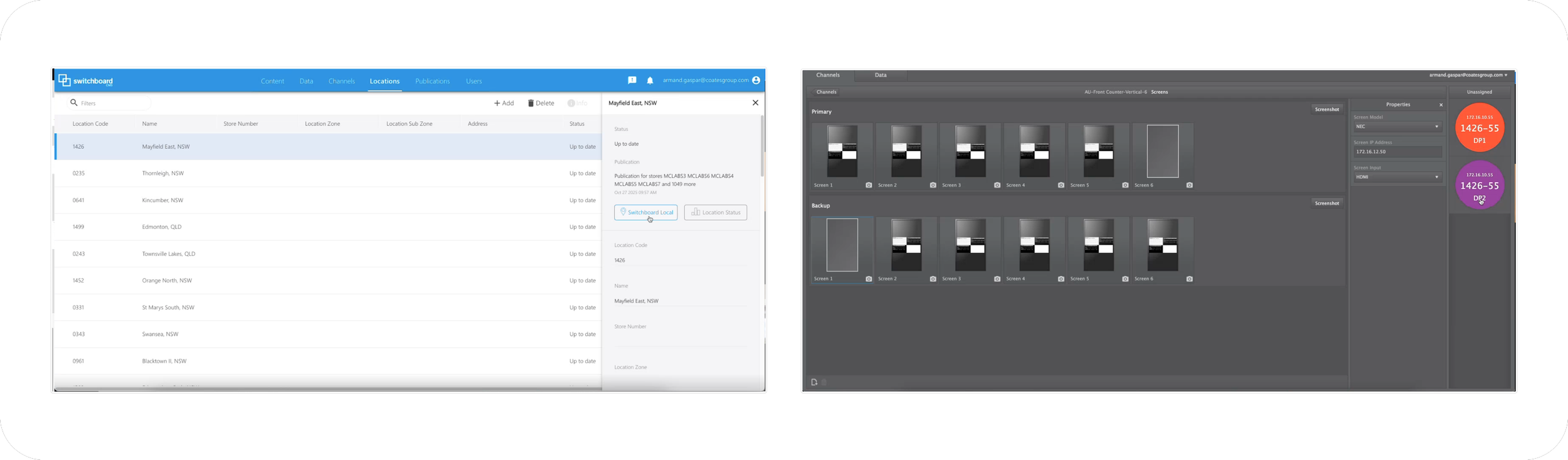Switch to the Data tab in Switchboard header

pyautogui.click(x=306, y=81)
